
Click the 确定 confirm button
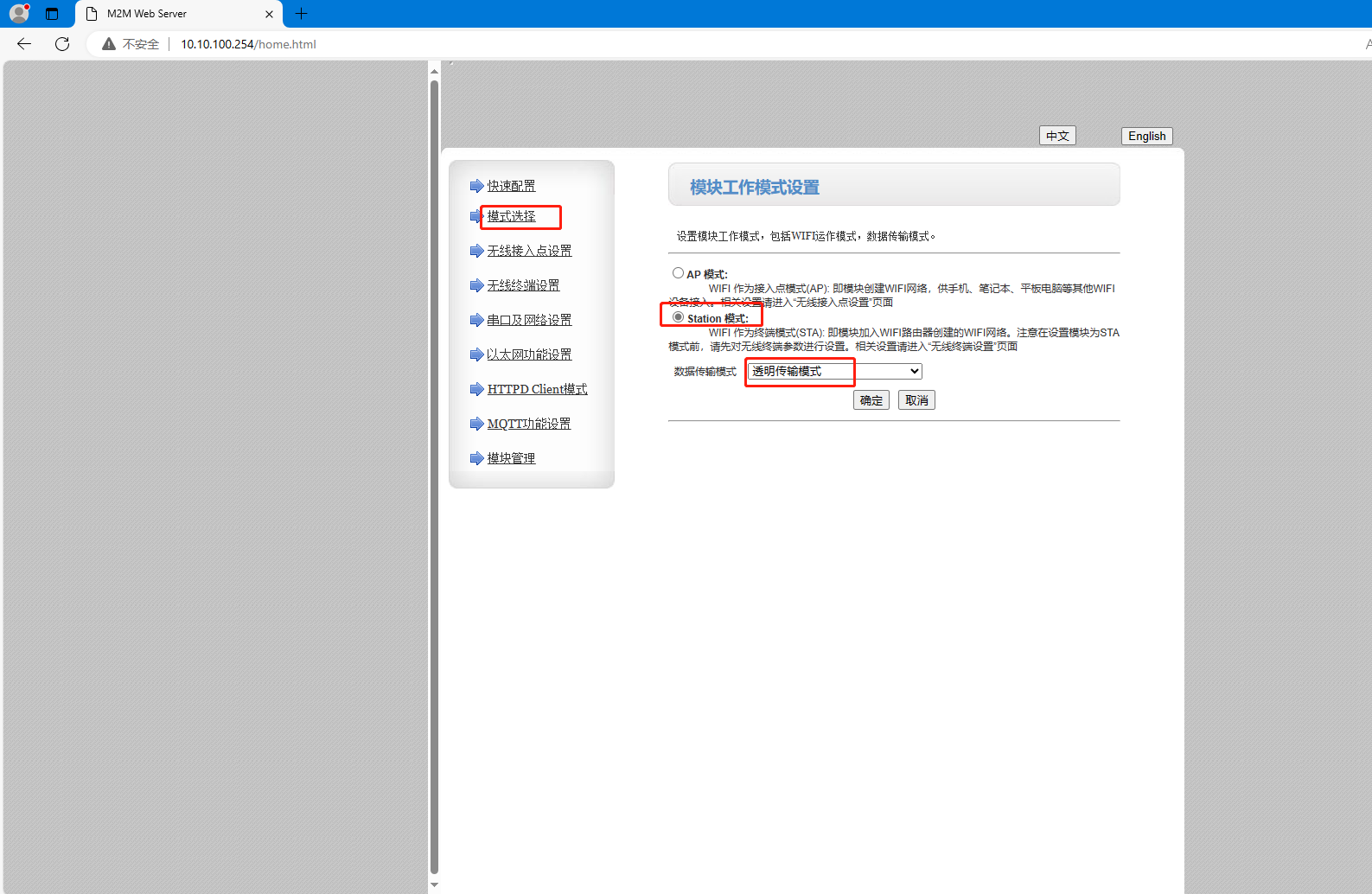coord(871,400)
